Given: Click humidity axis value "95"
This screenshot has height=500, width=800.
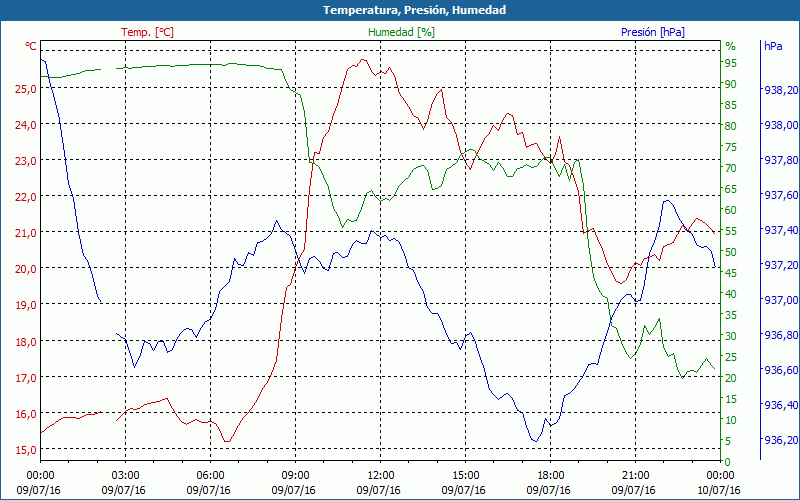Looking at the screenshot, I should tap(731, 63).
